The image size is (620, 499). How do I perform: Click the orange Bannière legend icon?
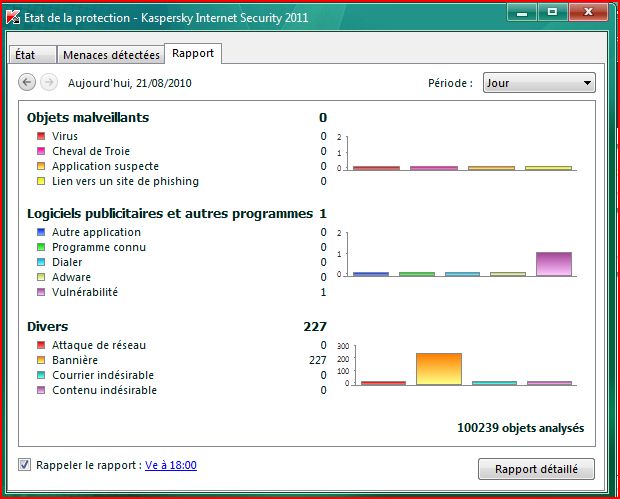(41, 360)
